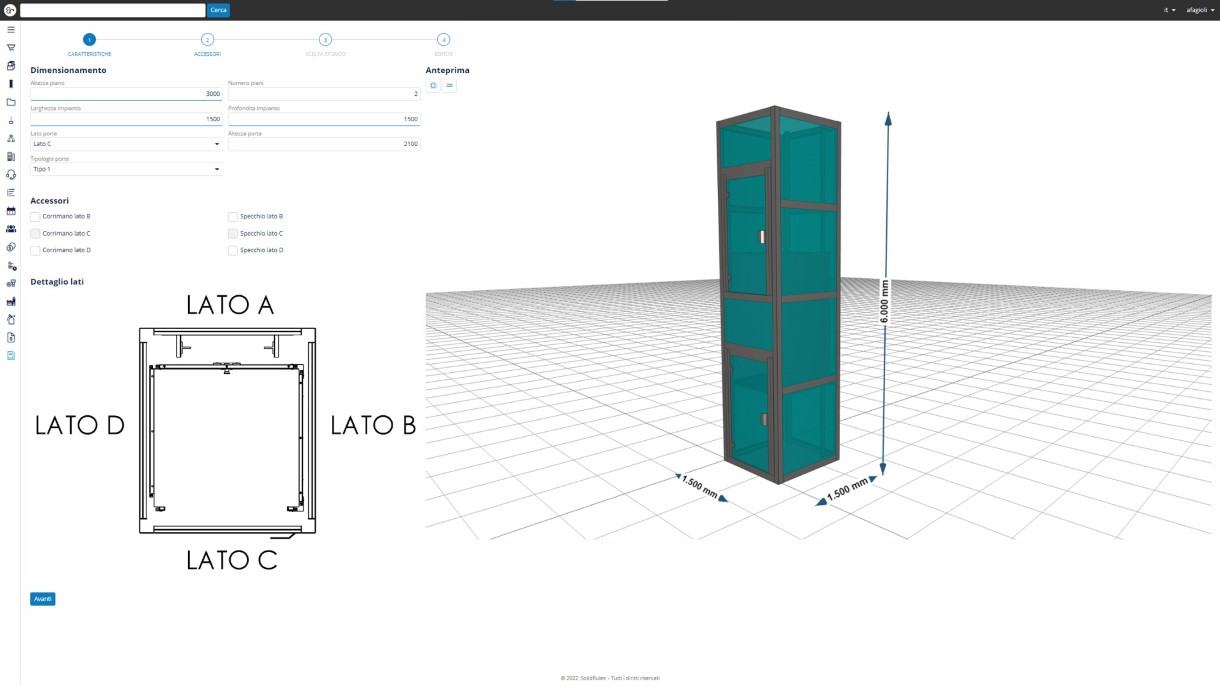This screenshot has height=686, width=1220.
Task: Click the 3D elevator model in preview
Action: [x=779, y=295]
